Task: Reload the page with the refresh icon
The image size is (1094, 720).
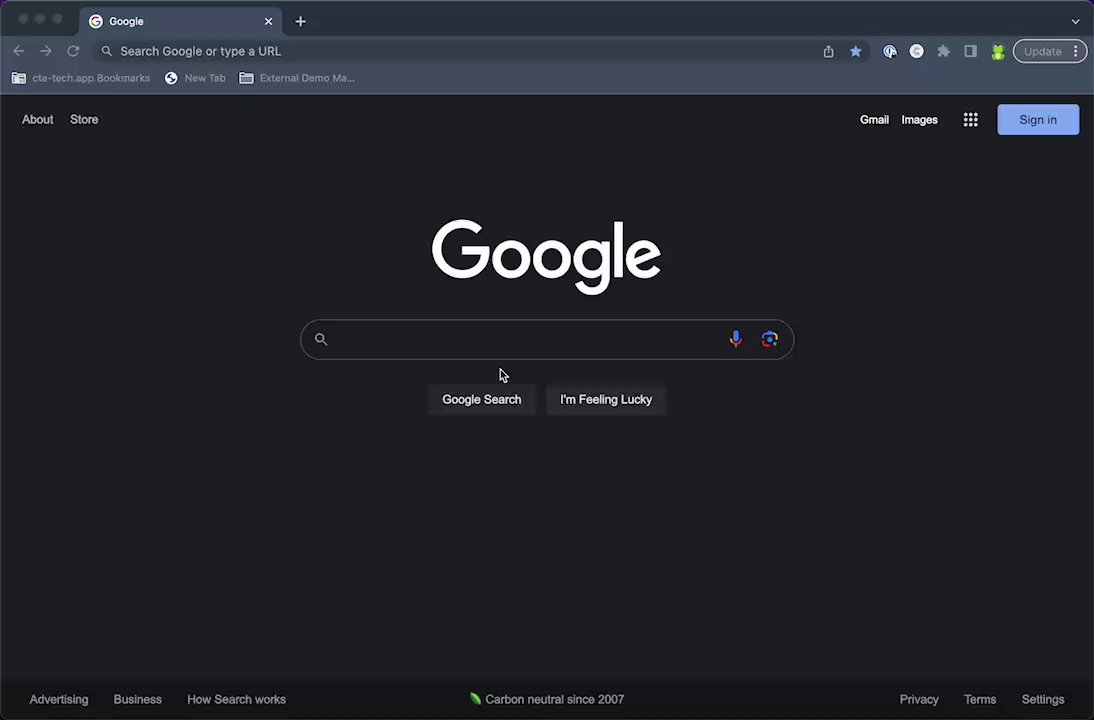Action: tap(73, 51)
